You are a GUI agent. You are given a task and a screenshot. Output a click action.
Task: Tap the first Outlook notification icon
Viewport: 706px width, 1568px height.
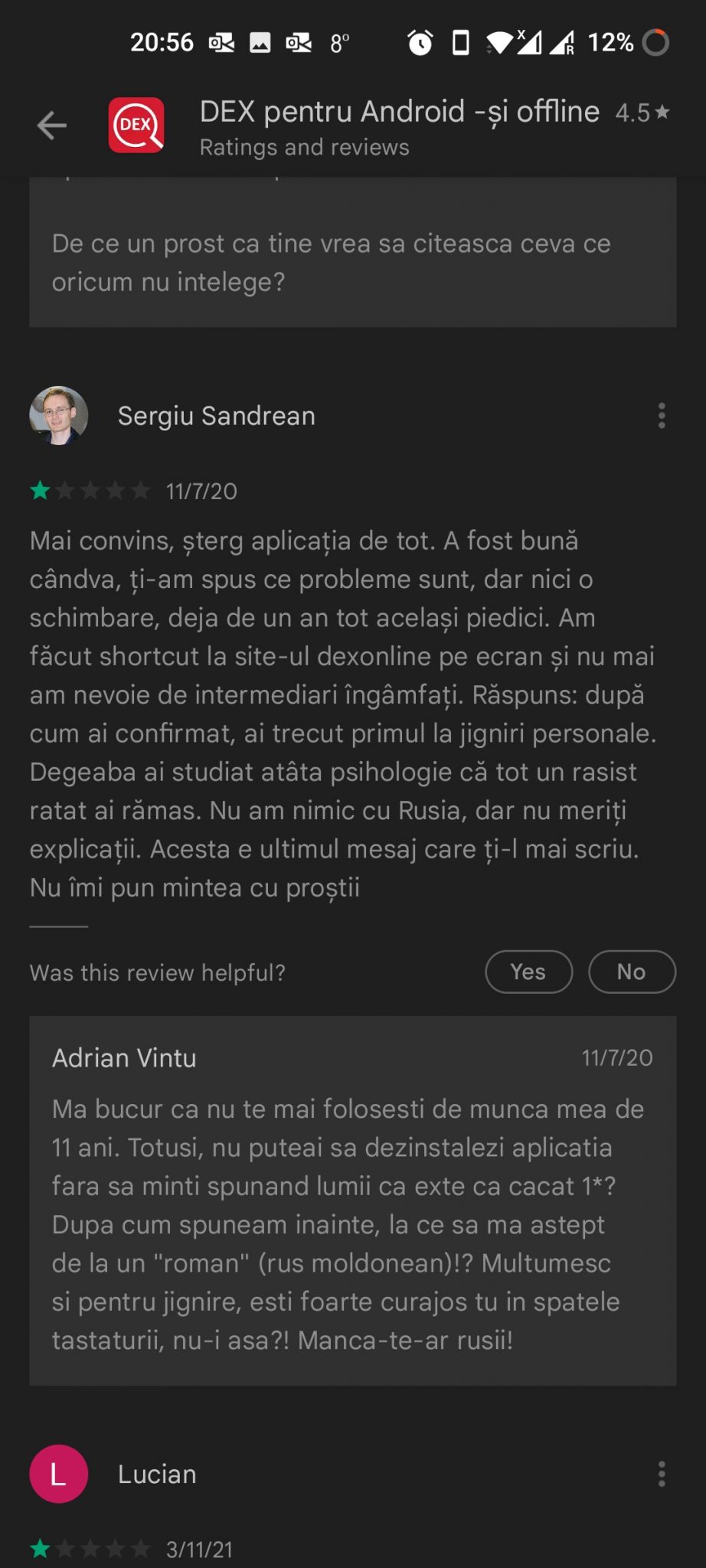click(221, 43)
